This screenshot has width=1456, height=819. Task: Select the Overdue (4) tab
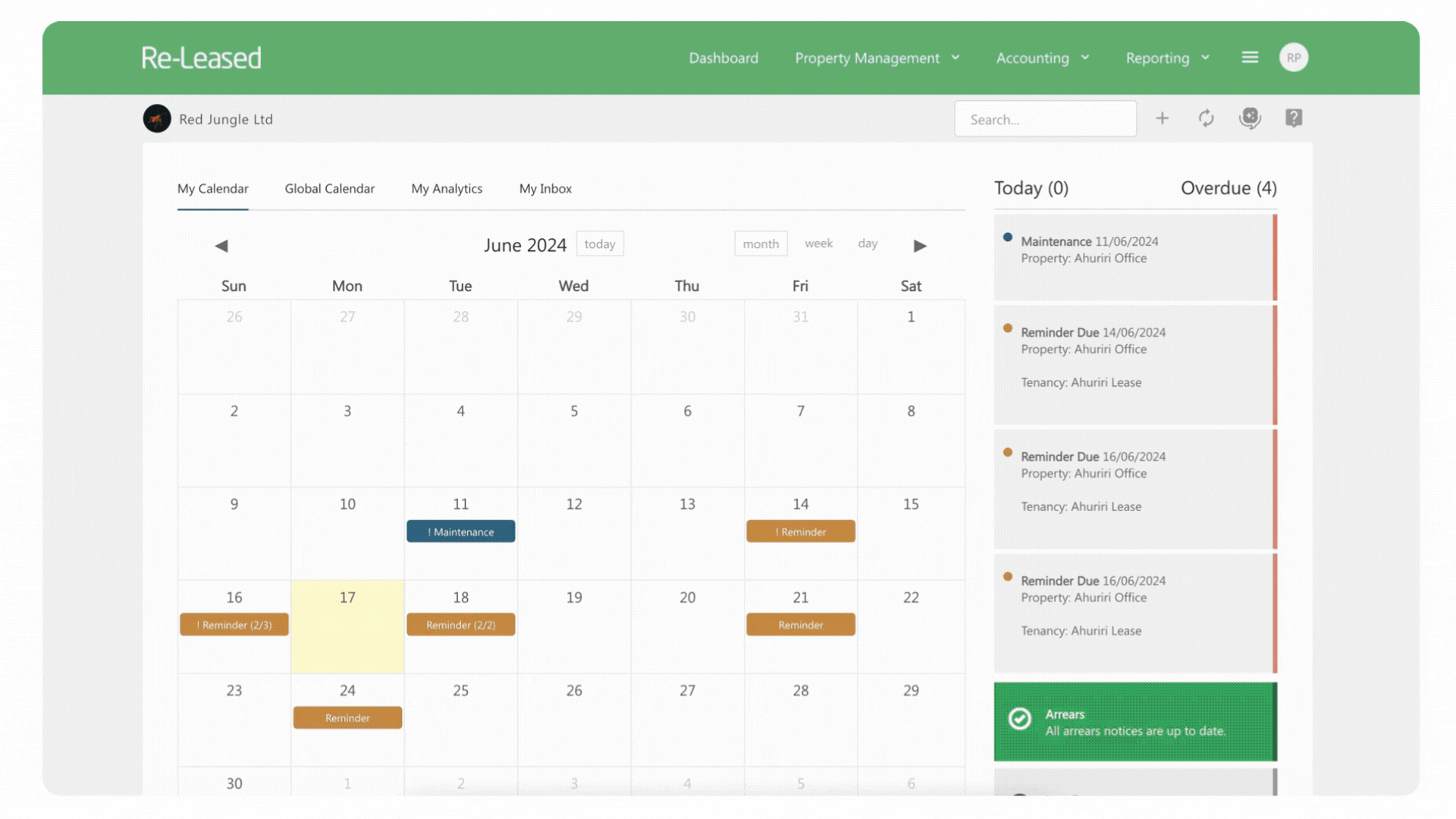pos(1228,188)
